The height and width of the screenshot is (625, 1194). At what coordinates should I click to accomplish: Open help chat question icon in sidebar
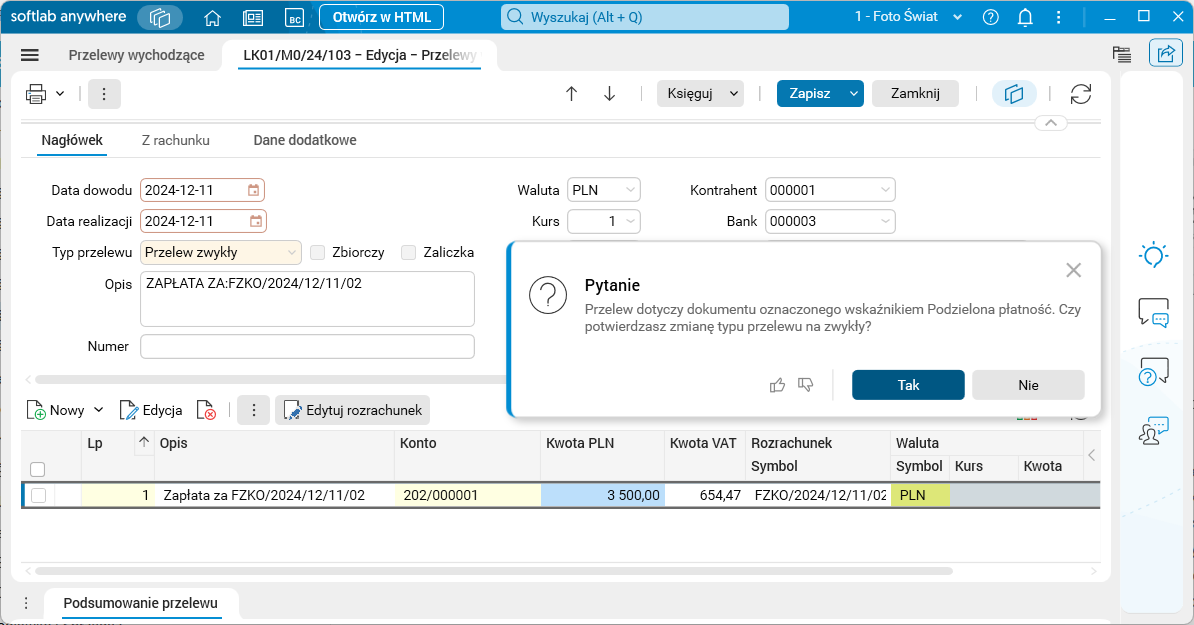(x=1153, y=371)
